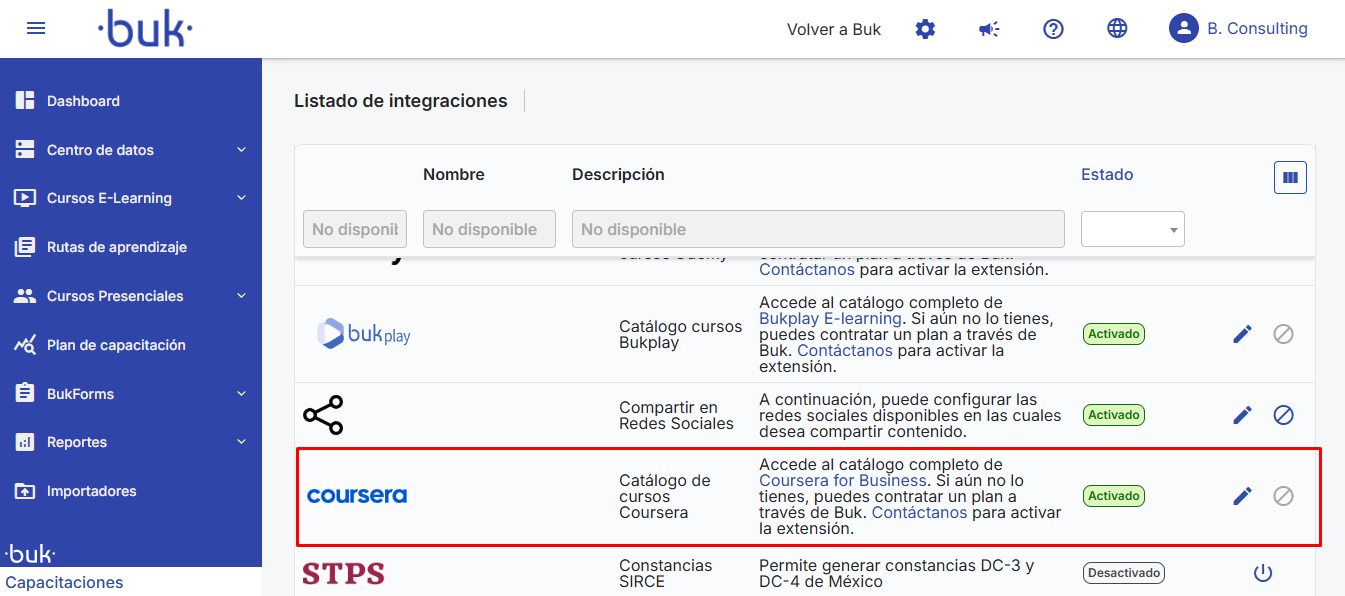Open announcements megaphone icon

[x=989, y=29]
